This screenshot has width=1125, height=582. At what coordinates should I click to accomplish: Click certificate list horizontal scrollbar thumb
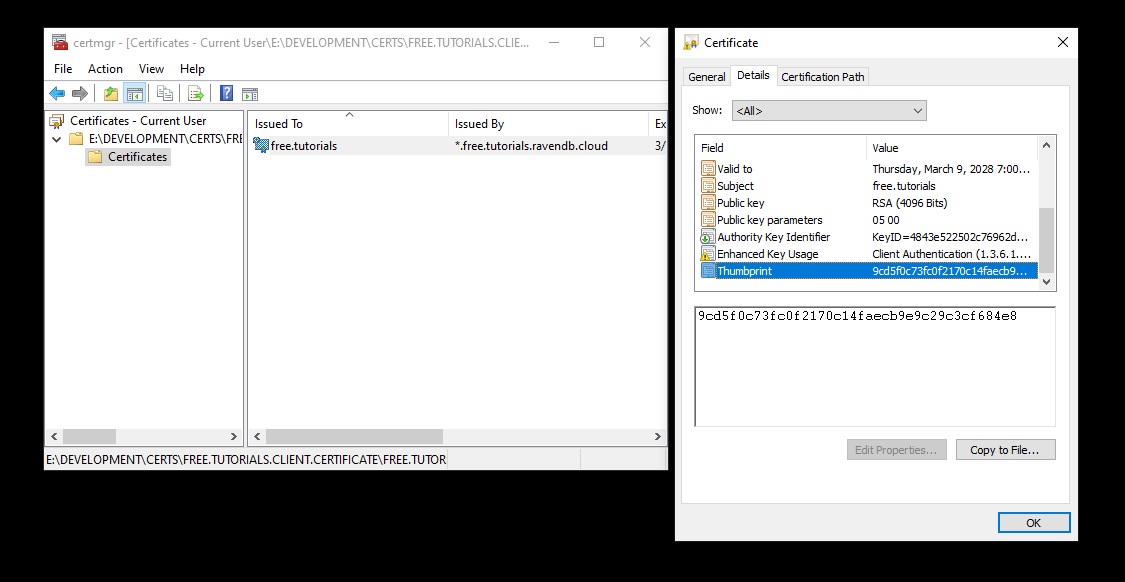[354, 436]
